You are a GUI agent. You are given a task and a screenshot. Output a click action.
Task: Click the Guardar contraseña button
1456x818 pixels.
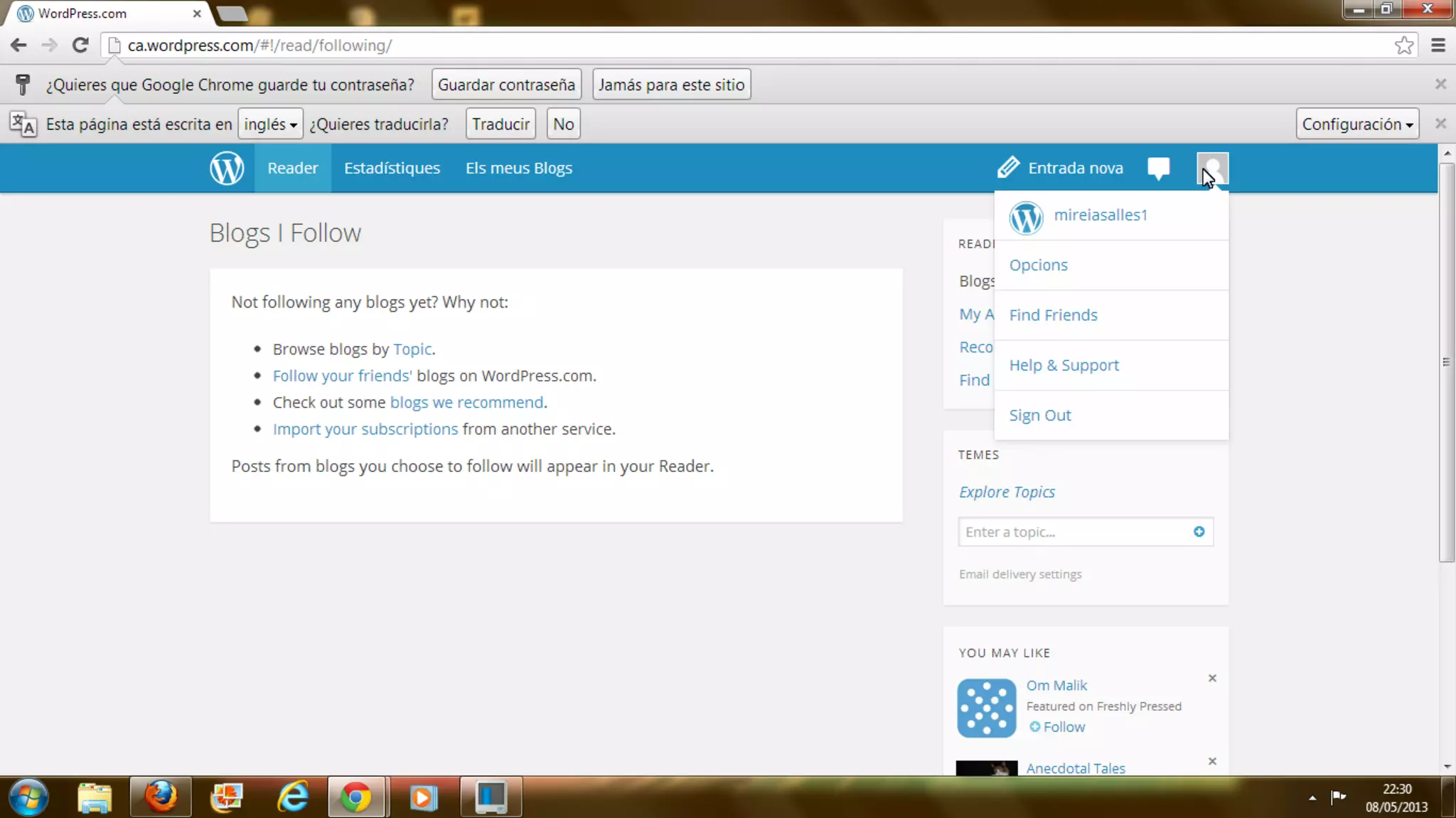click(x=506, y=85)
